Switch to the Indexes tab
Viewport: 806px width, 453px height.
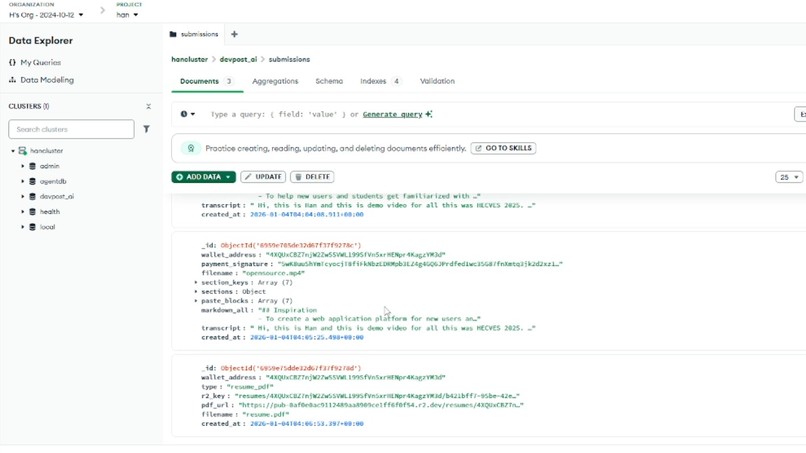380,81
